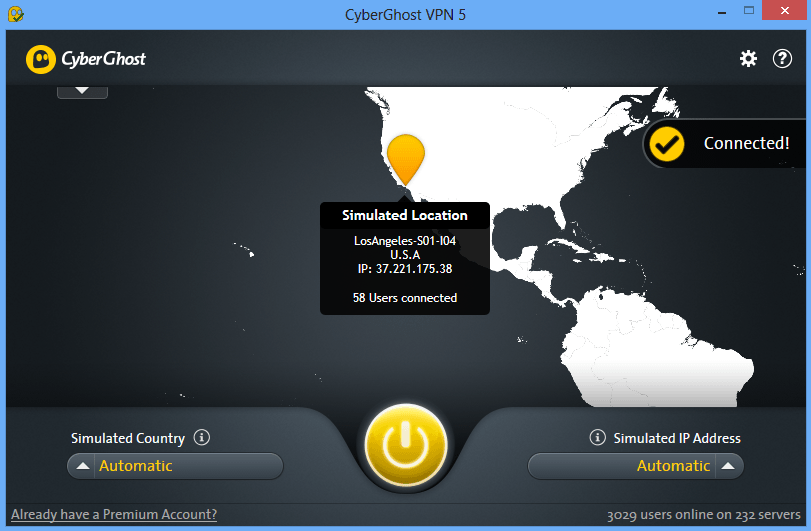Select the Automatic country field
Image resolution: width=811 pixels, height=531 pixels.
(175, 466)
